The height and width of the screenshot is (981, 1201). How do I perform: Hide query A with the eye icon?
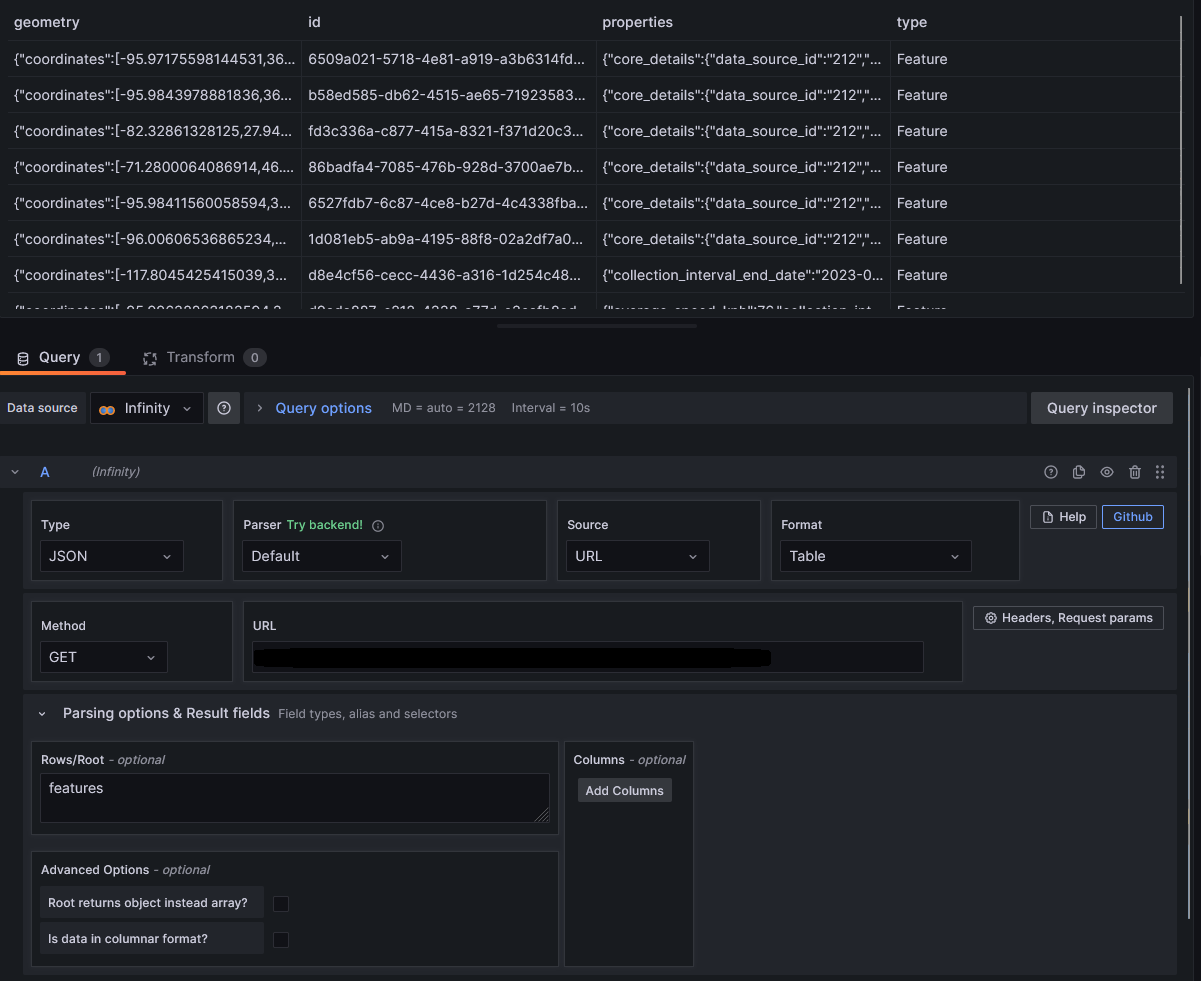(1107, 471)
